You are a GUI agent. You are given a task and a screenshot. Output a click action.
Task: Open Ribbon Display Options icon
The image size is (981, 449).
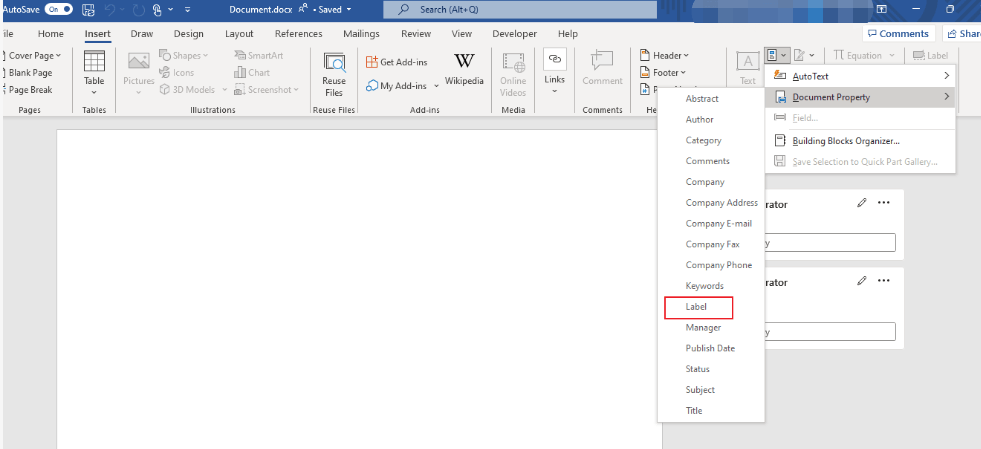[x=882, y=9]
